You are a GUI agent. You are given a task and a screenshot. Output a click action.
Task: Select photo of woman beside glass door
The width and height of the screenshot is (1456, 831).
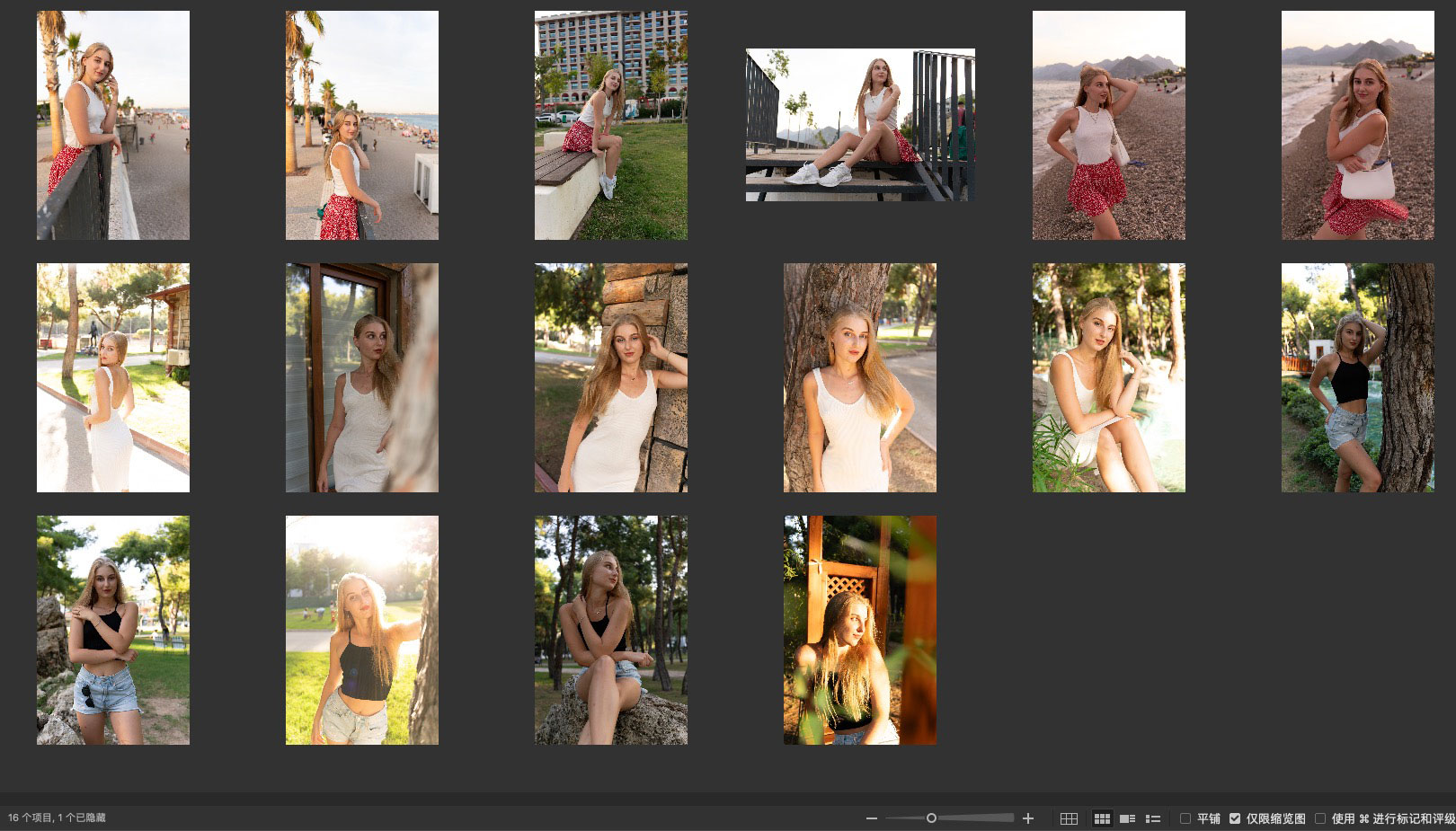pyautogui.click(x=362, y=377)
